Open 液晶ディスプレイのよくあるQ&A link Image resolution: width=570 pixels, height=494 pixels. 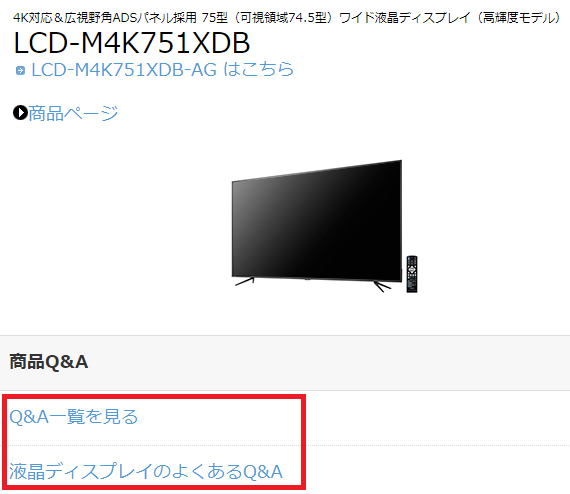pyautogui.click(x=146, y=471)
